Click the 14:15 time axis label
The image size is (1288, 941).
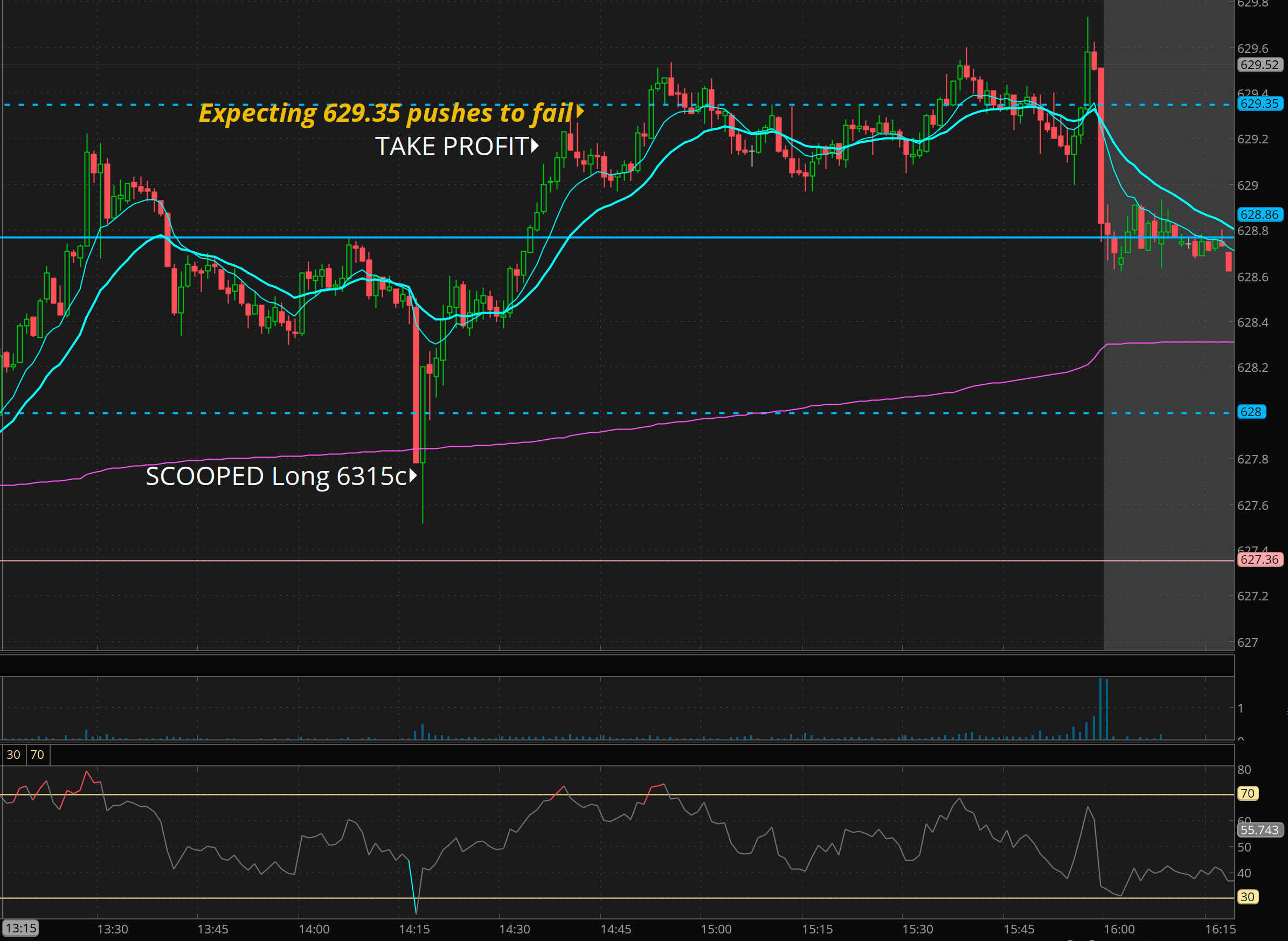414,929
